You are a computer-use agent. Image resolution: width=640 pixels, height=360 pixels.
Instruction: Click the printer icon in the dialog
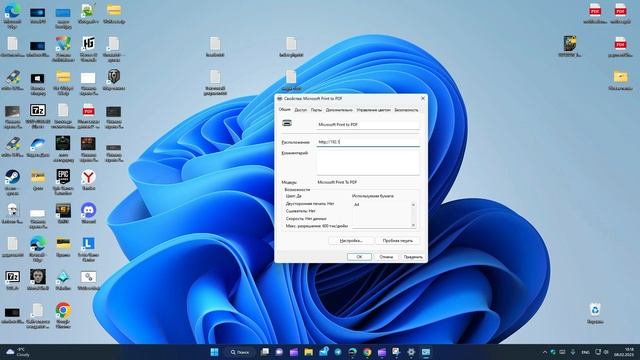coord(287,123)
